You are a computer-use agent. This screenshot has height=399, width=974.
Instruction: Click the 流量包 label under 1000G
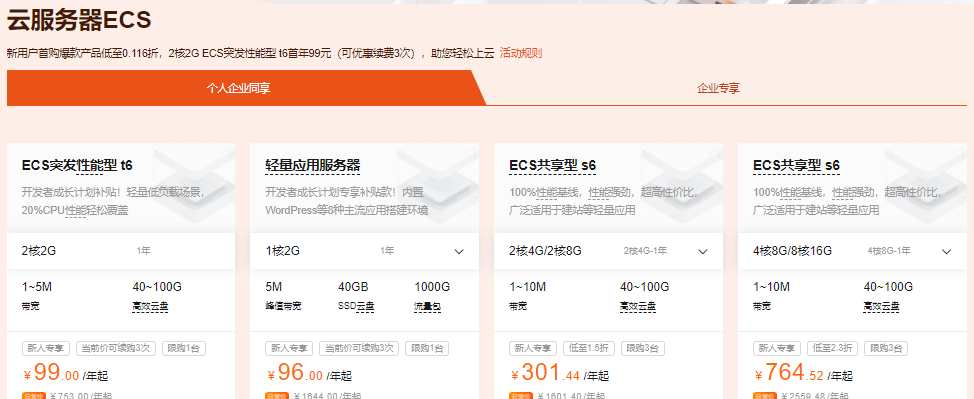427,306
